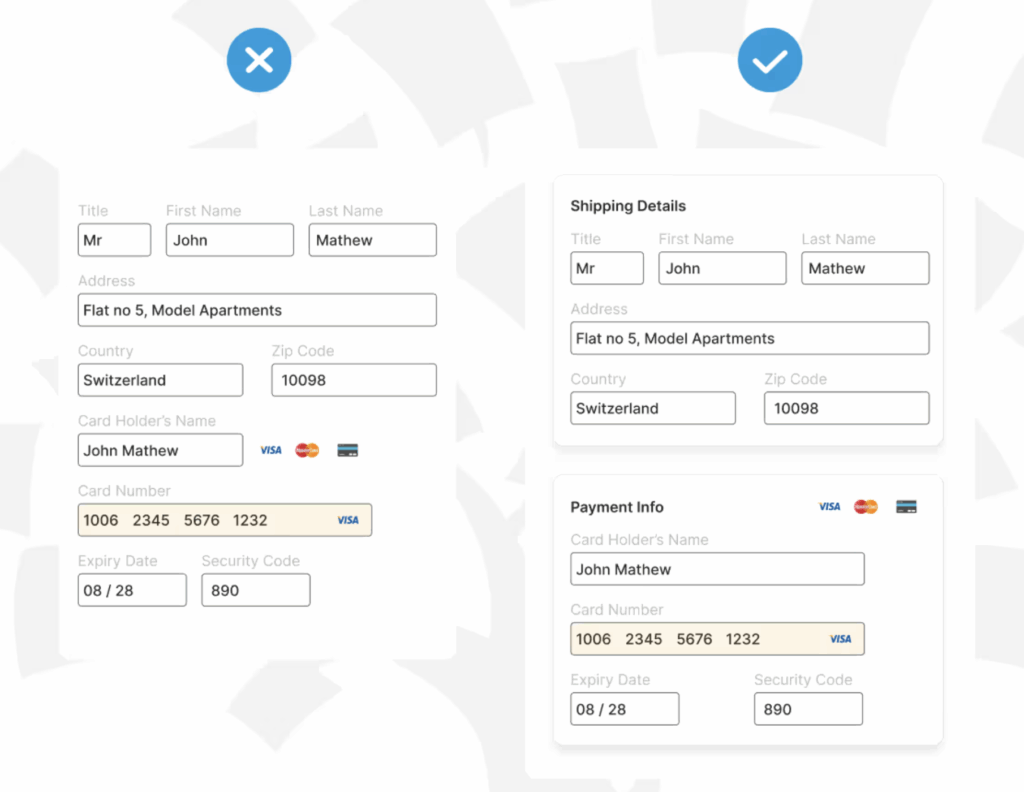Screen dimensions: 1024x792
Task: Click Expiry Date field in Payment Info card
Action: [625, 709]
